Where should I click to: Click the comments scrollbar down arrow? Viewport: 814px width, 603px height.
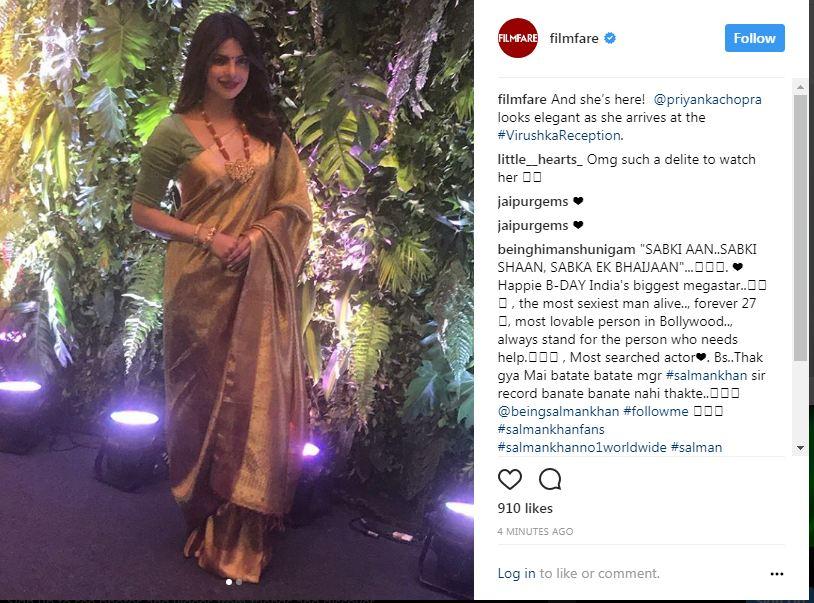pos(800,447)
